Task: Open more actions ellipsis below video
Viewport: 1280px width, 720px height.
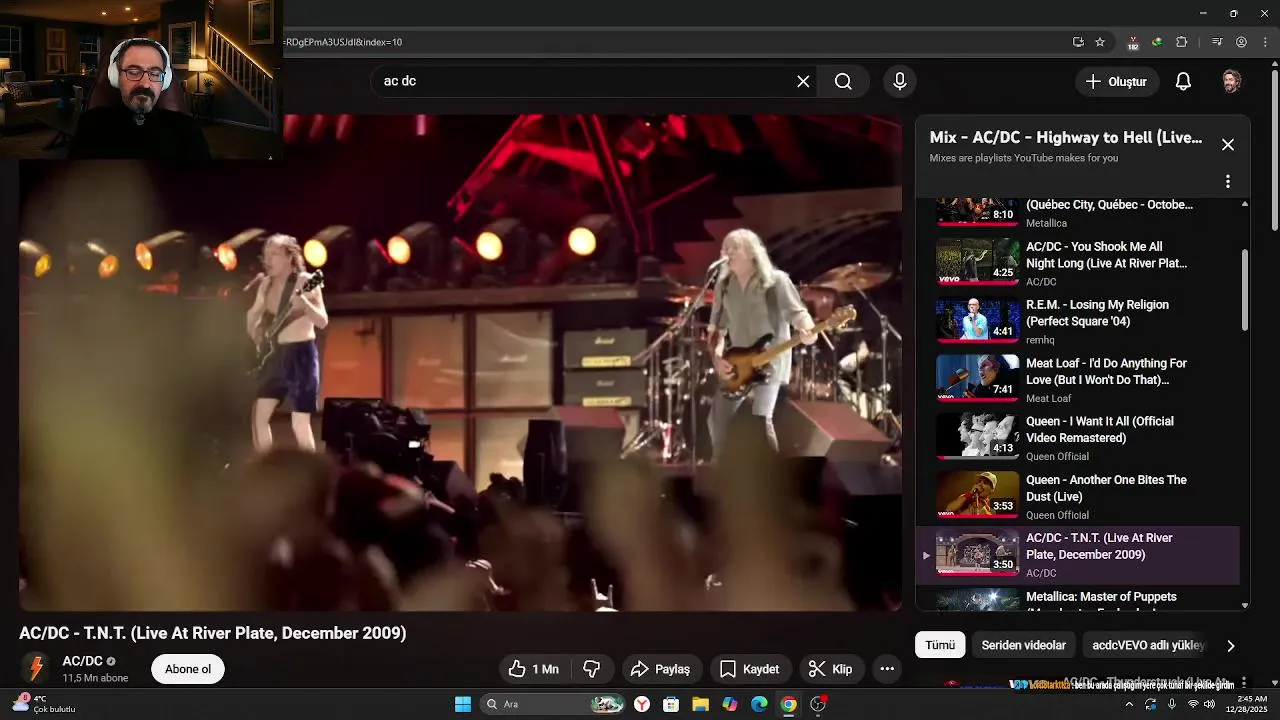Action: (x=887, y=669)
